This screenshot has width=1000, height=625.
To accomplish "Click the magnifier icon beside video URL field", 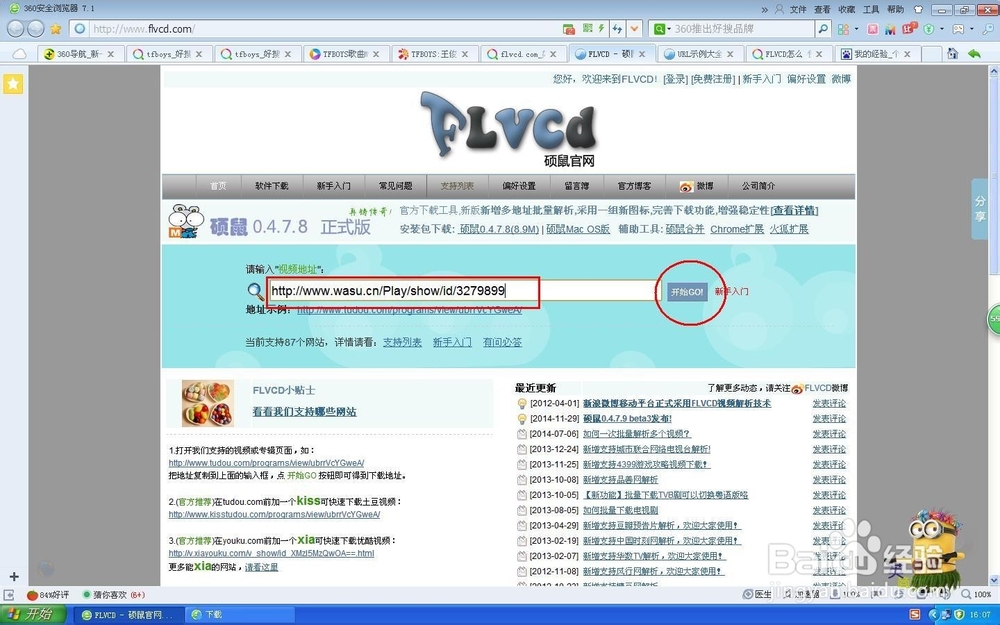I will click(x=255, y=291).
